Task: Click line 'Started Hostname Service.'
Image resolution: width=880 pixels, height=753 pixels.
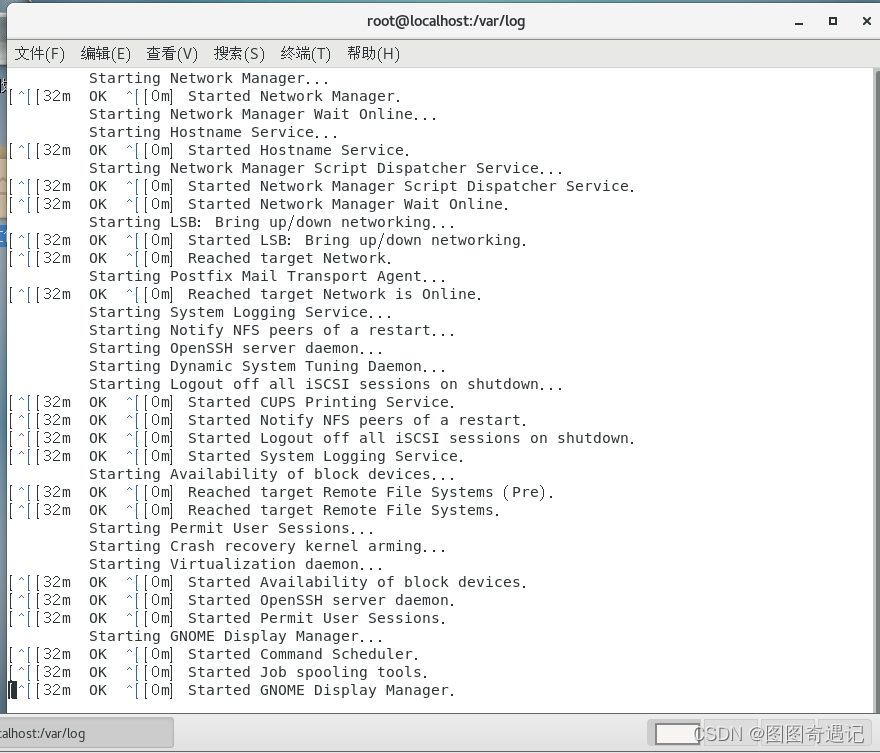Action: (299, 150)
